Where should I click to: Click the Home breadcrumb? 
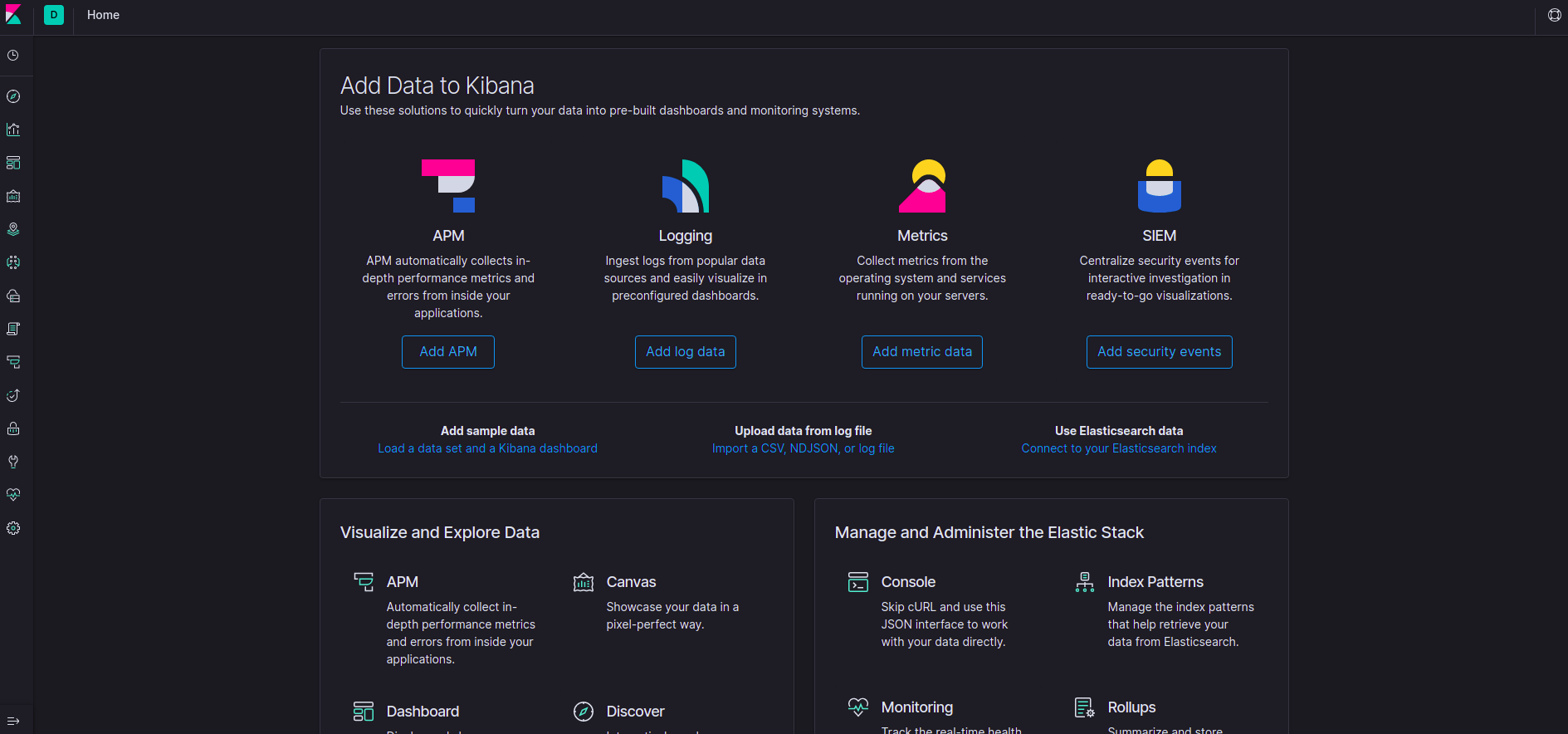[103, 15]
